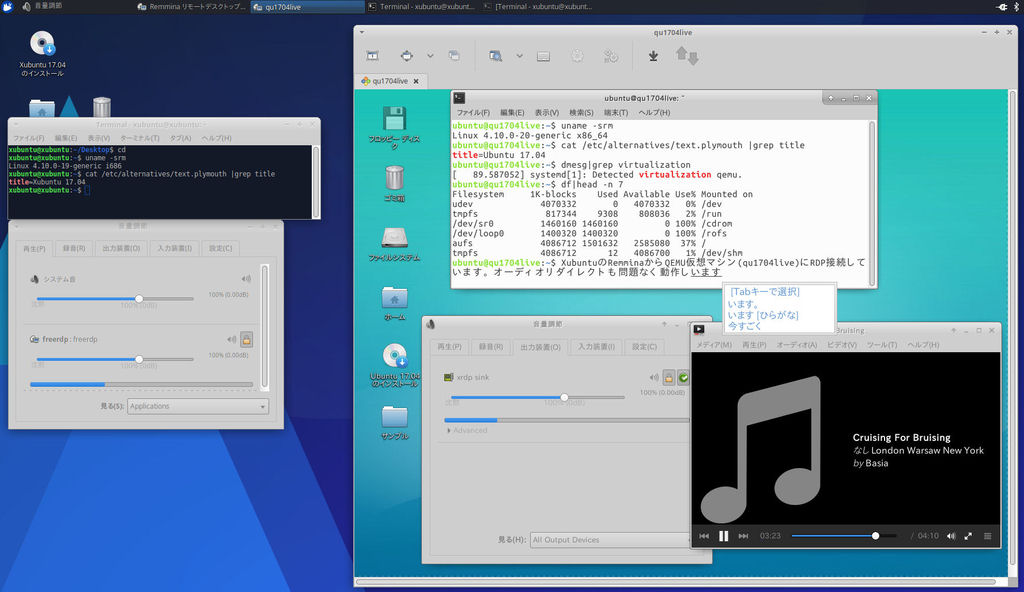Open the Remmina tools icon
Image resolution: width=1024 pixels, height=592 pixels.
(611, 56)
